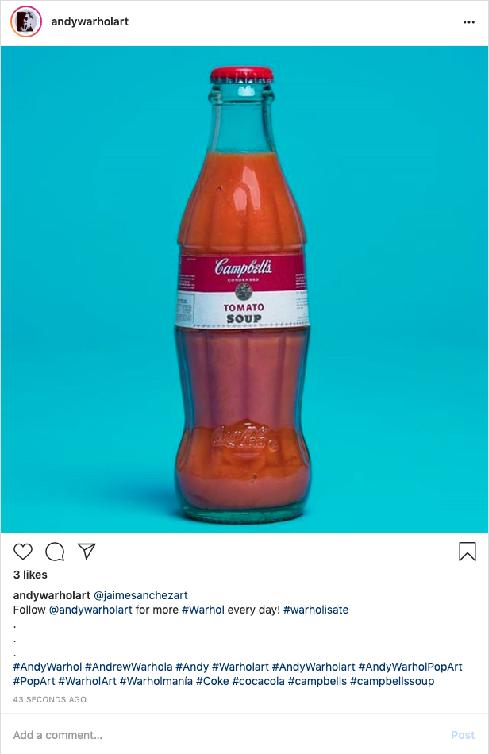Open the #cocacola hashtag
The height and width of the screenshot is (754, 489).
point(258,681)
